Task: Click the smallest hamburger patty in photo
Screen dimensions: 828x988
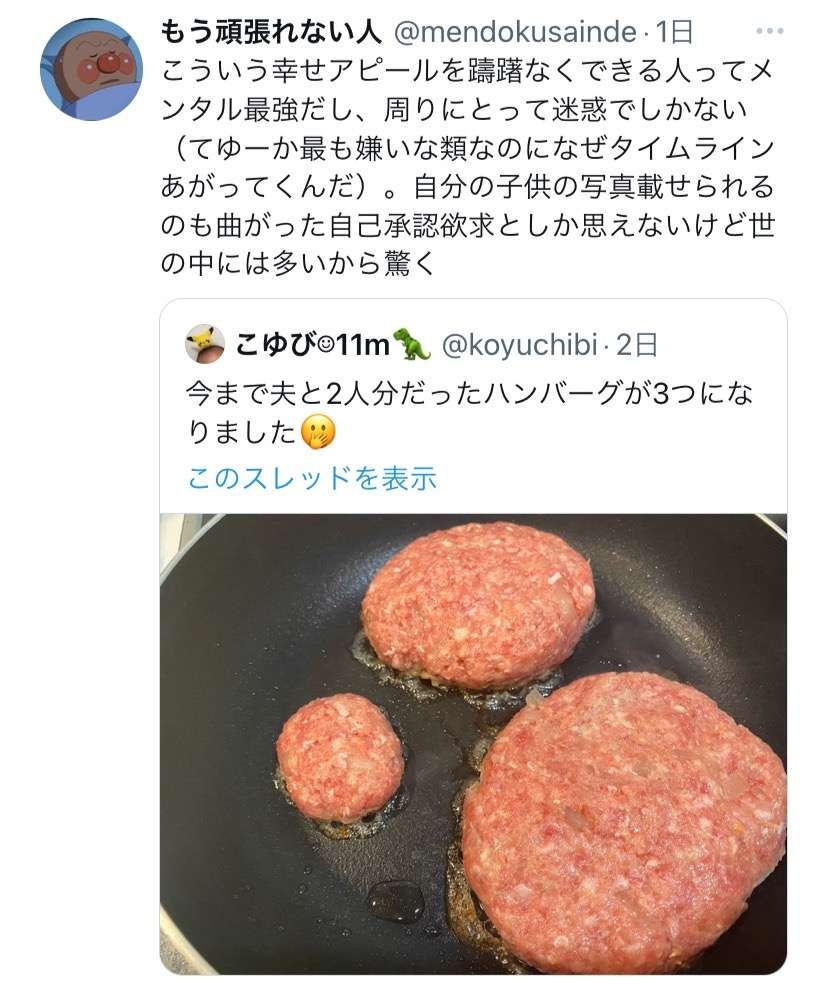Action: tap(340, 756)
